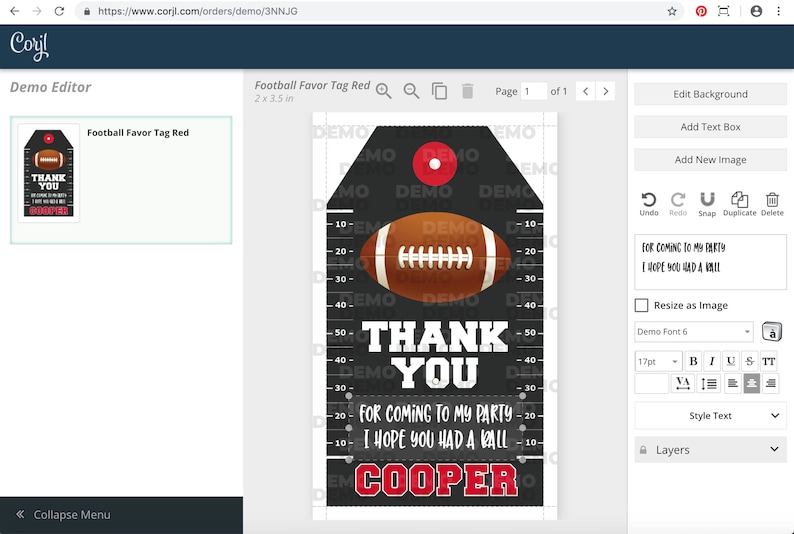Open line spacing control
The height and width of the screenshot is (534, 794).
click(x=708, y=384)
